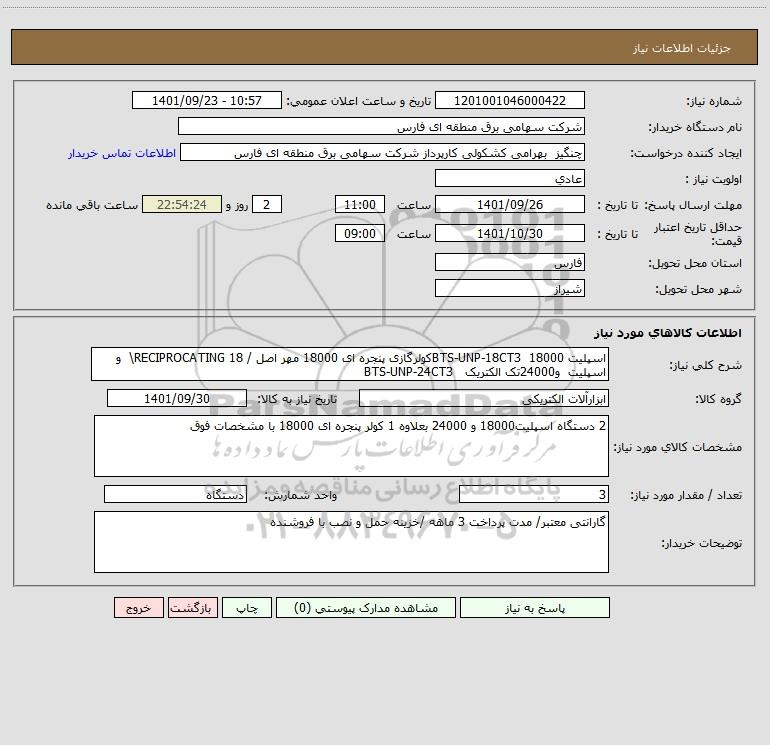This screenshot has height=745, width=770.
Task: Click the label اولویت نیاز :
Action: click(x=714, y=180)
